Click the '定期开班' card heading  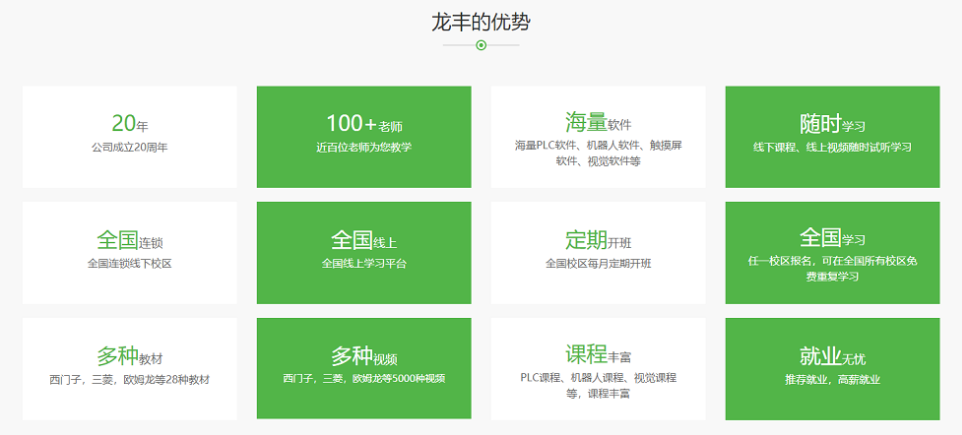coord(598,241)
